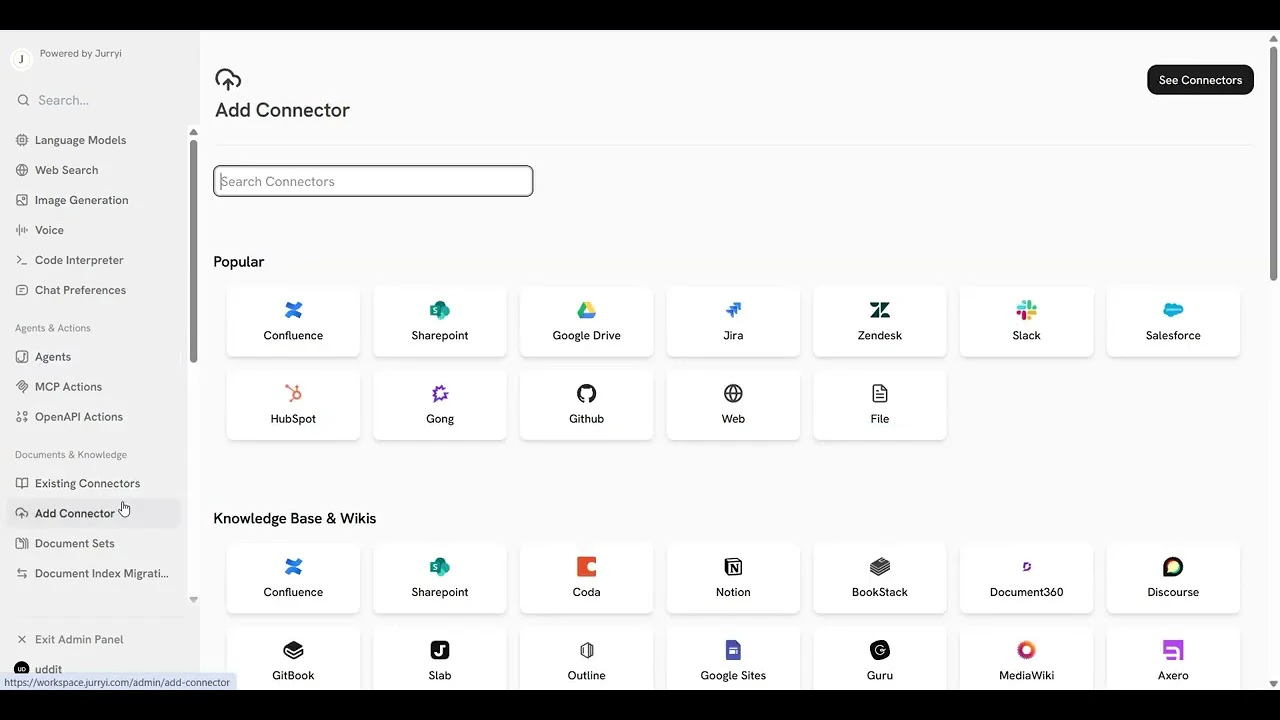
Task: Click the sidebar scrollbar up arrow
Action: coord(193,132)
